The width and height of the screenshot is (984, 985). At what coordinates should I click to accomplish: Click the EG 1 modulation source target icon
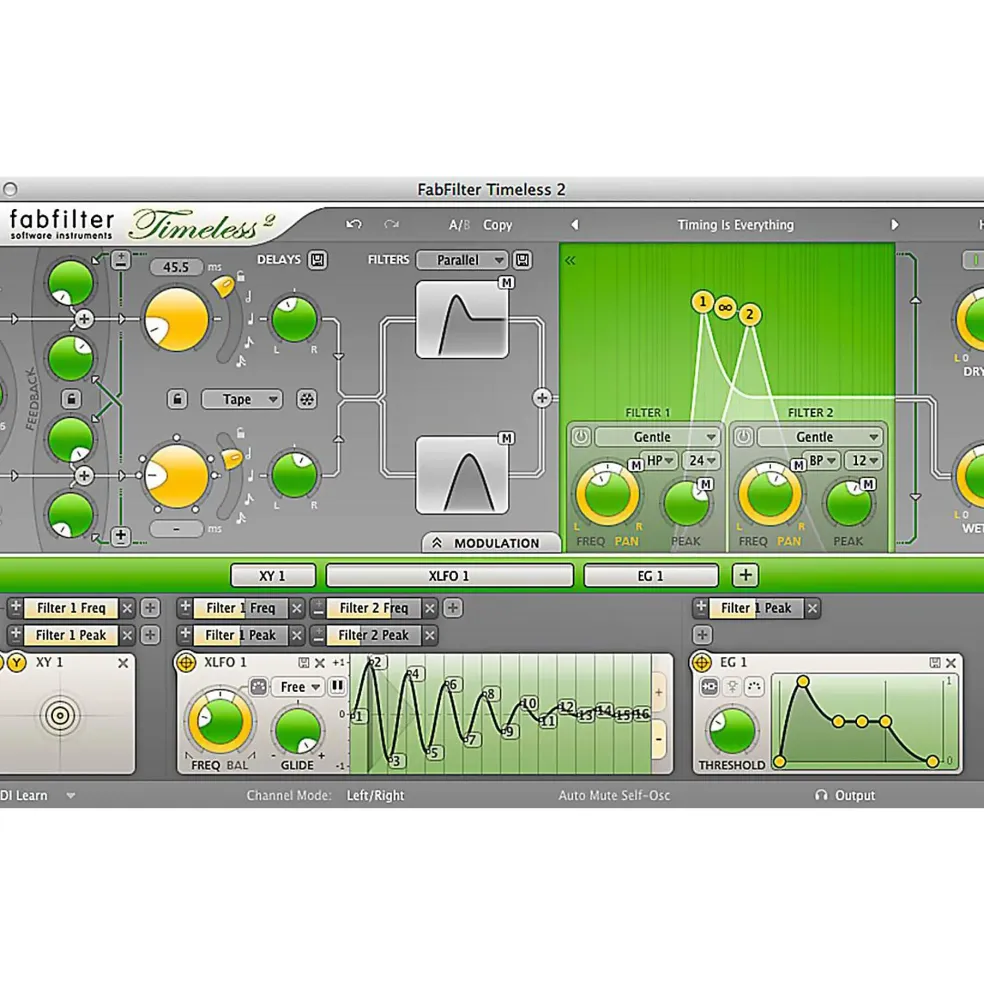(702, 662)
